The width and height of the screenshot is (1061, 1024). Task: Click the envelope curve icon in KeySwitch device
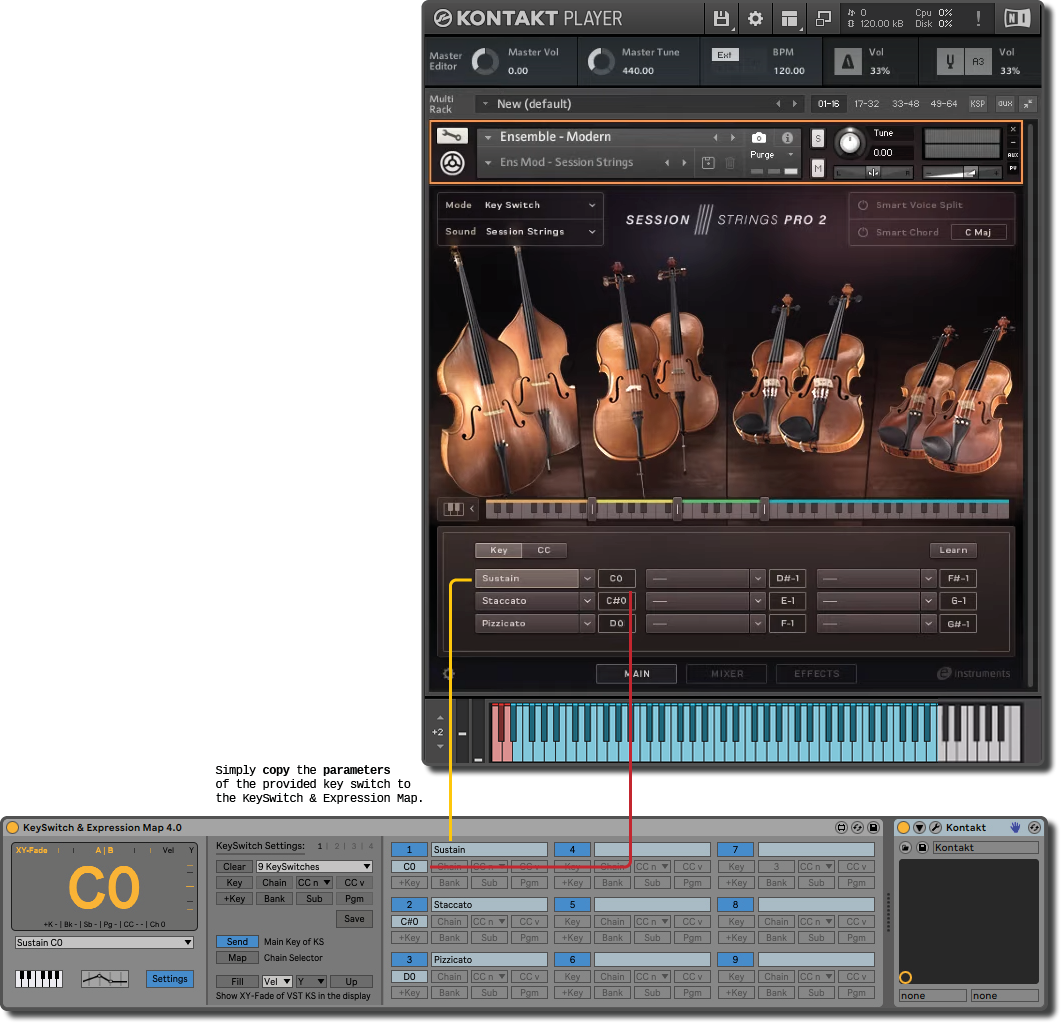(x=105, y=979)
